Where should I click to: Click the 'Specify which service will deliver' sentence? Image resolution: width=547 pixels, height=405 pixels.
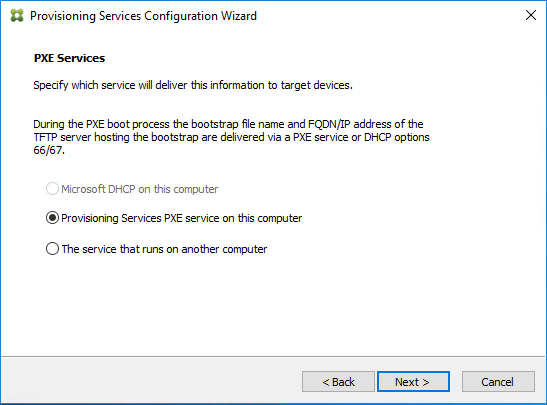[193, 85]
